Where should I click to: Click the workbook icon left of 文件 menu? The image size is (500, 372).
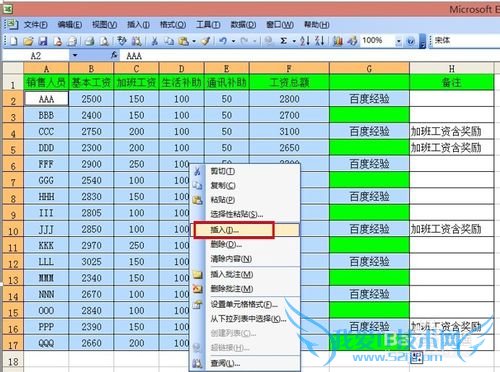[12, 24]
